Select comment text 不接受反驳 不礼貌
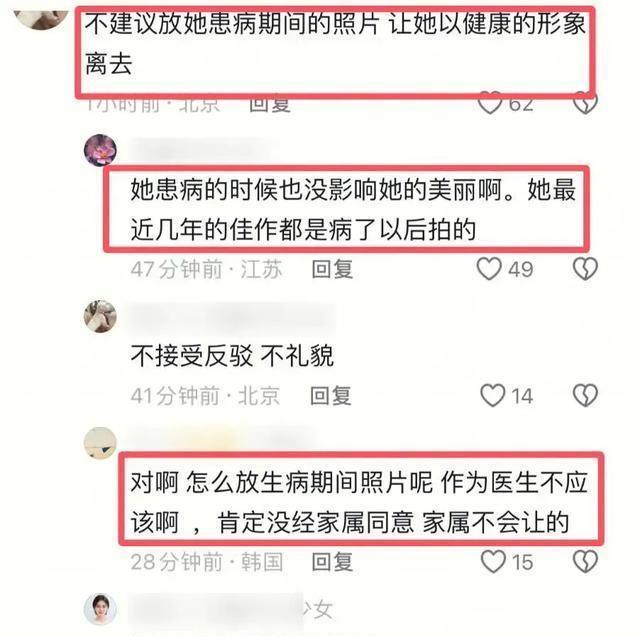Image resolution: width=640 pixels, height=636 pixels. pyautogui.click(x=232, y=356)
